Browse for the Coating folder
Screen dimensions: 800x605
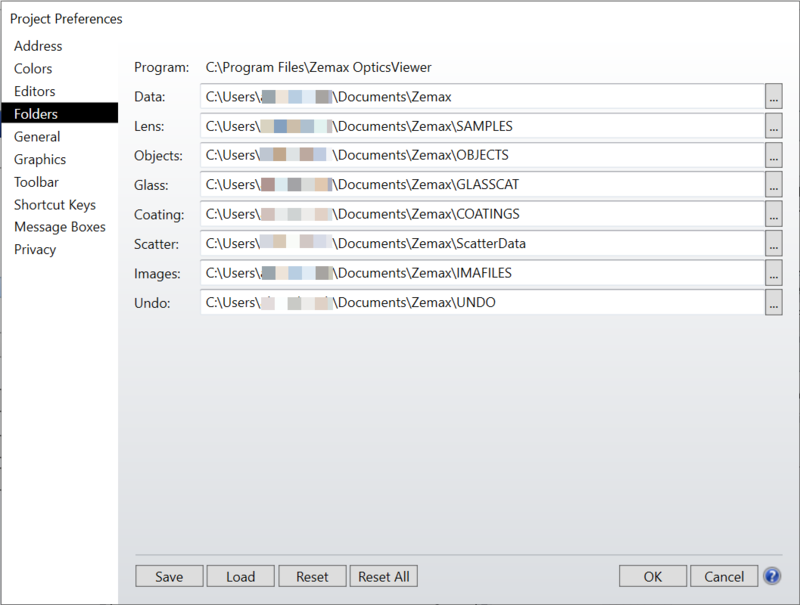tap(773, 214)
